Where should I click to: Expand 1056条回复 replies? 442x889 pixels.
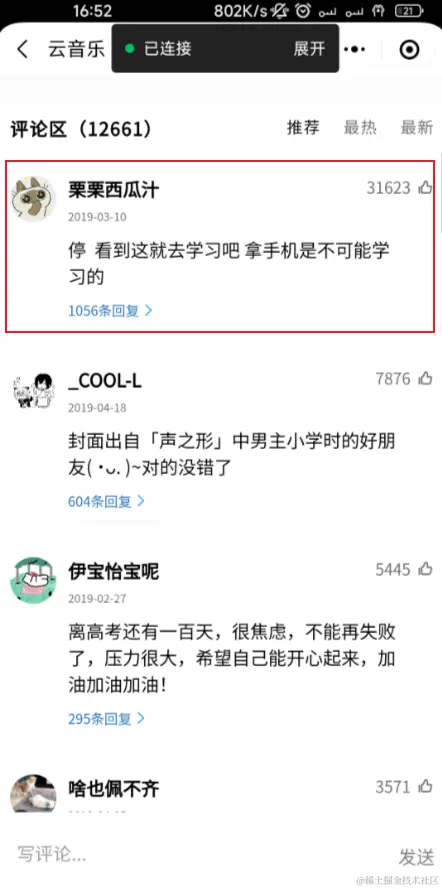[x=110, y=311]
